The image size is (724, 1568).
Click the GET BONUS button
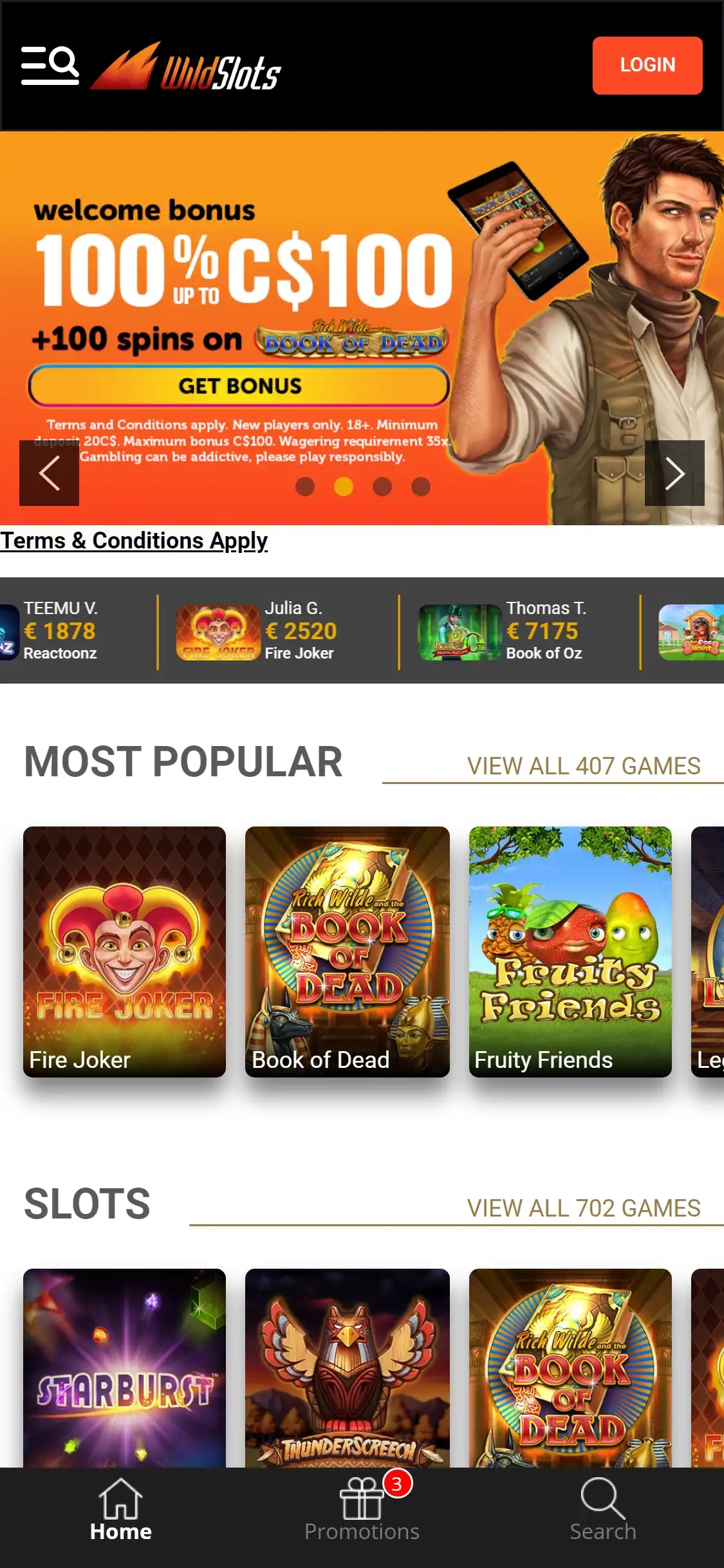tap(239, 386)
